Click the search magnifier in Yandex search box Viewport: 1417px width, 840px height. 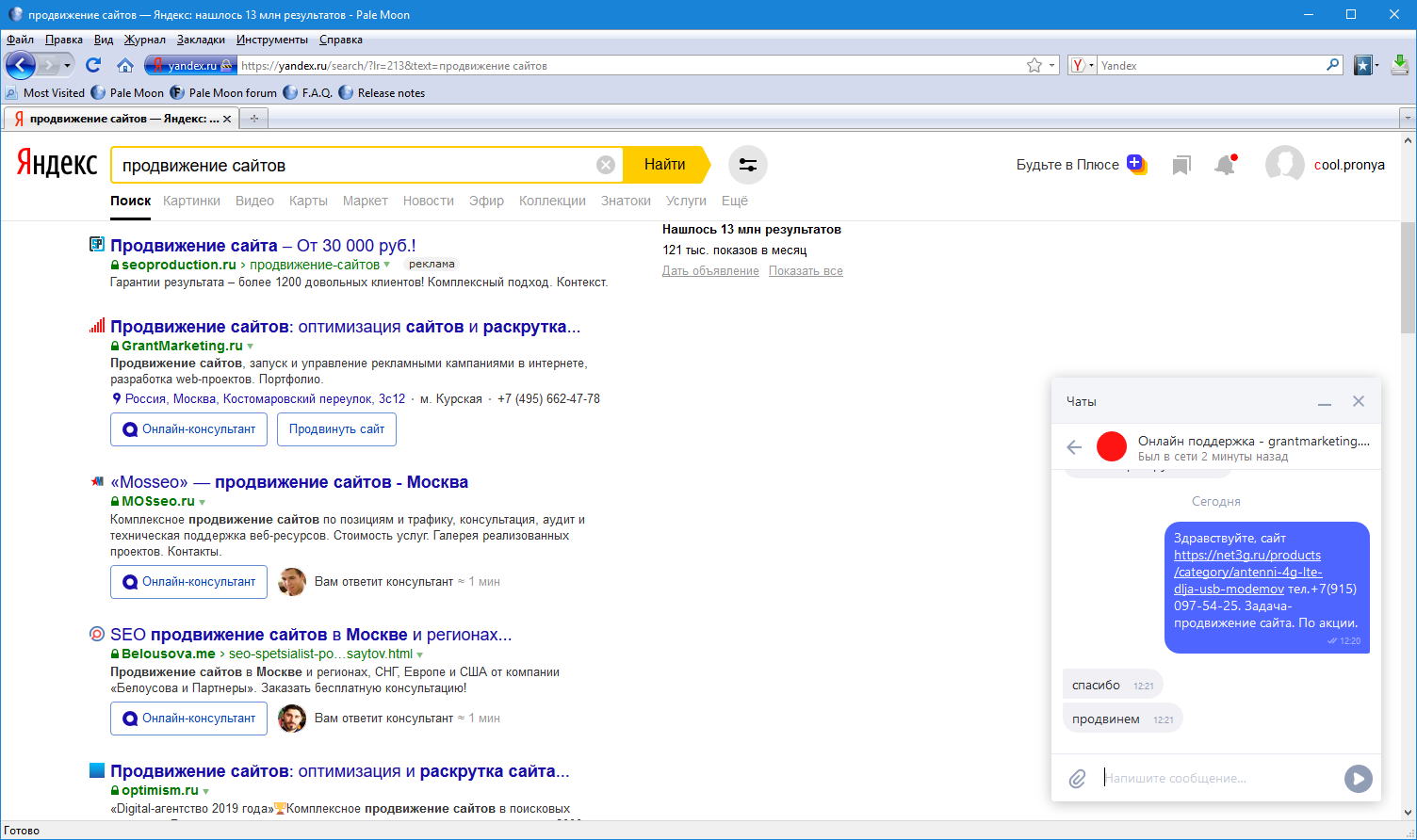tap(1332, 65)
